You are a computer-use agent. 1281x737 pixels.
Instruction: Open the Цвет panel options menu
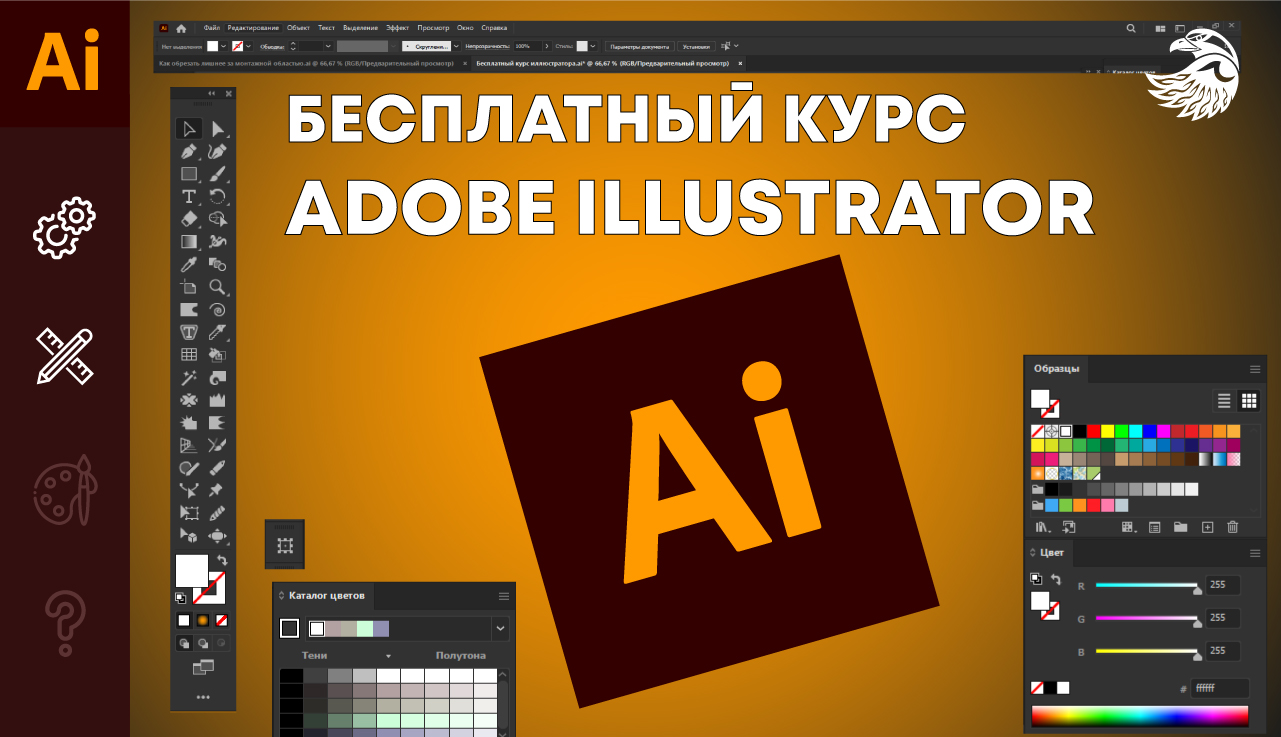(1255, 553)
